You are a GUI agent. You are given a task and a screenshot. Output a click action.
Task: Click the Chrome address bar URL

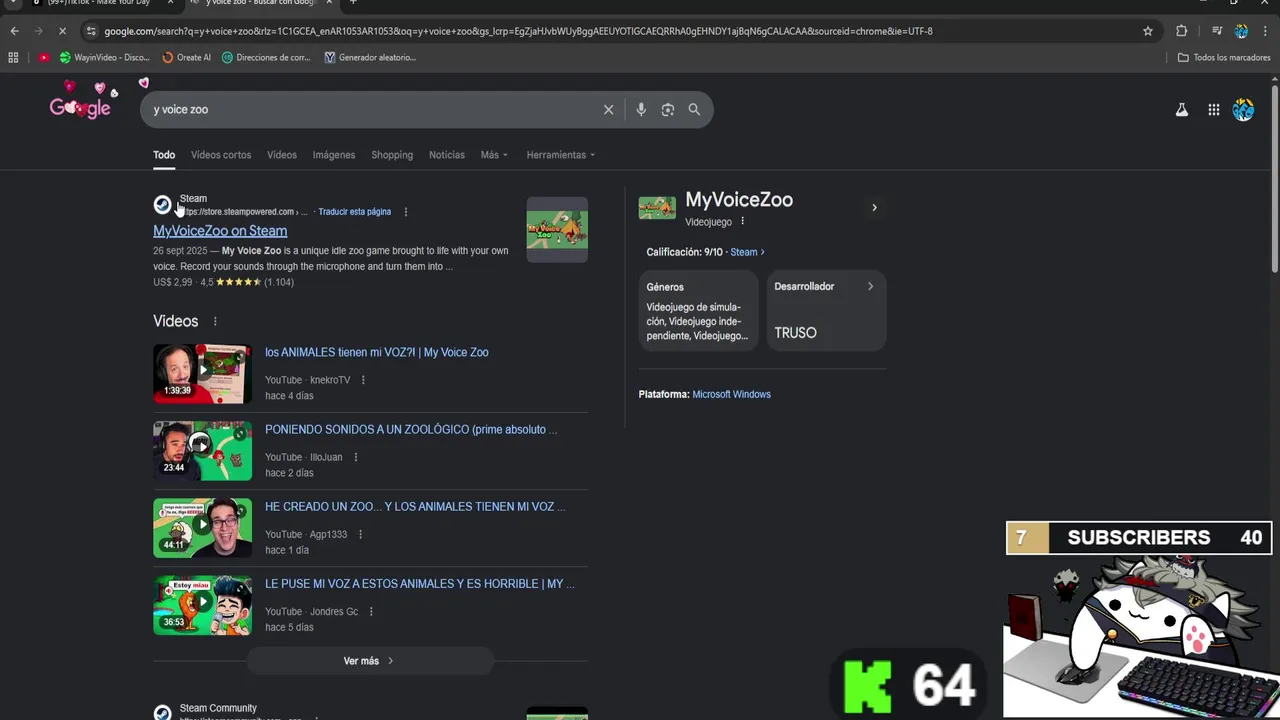518,31
